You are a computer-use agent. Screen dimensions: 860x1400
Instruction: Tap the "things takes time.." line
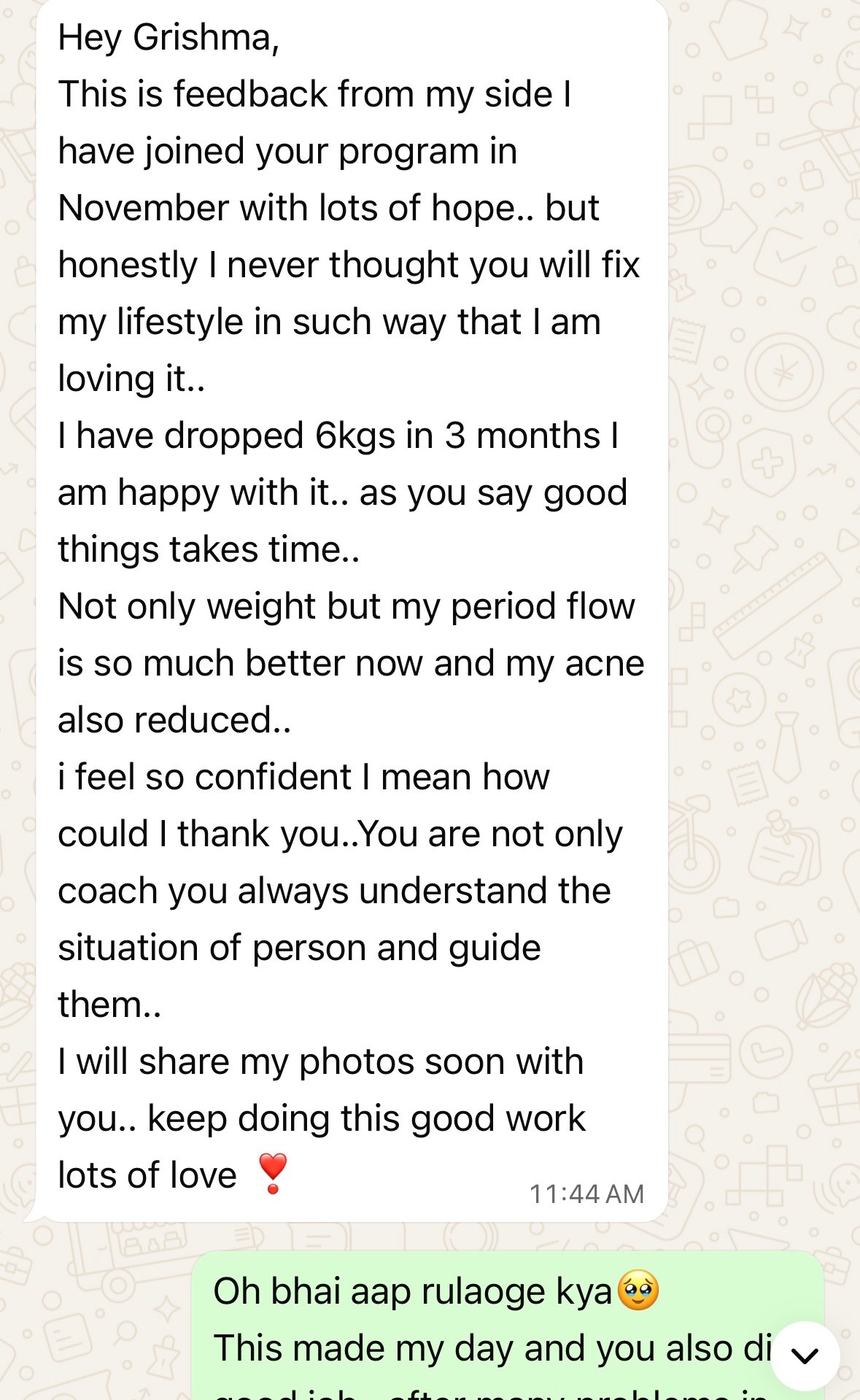(209, 549)
